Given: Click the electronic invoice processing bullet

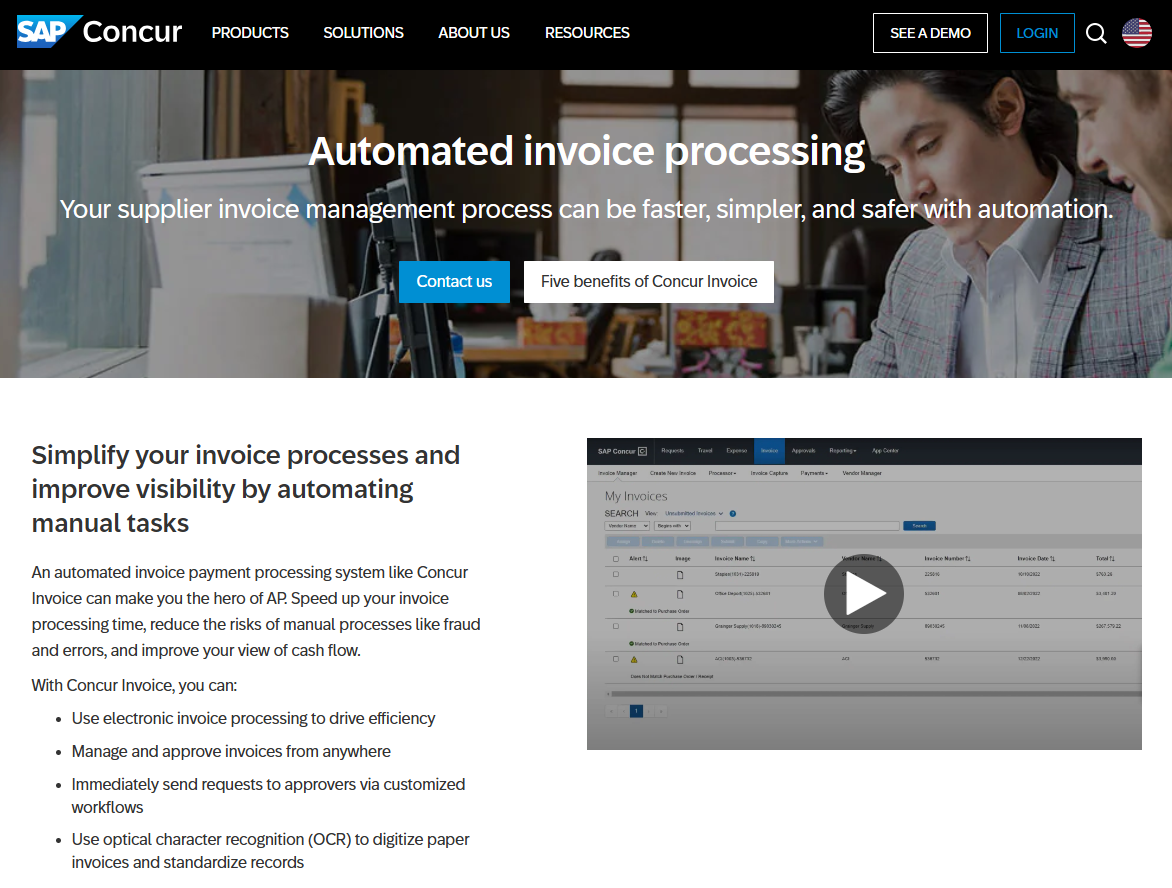Looking at the screenshot, I should [x=253, y=718].
